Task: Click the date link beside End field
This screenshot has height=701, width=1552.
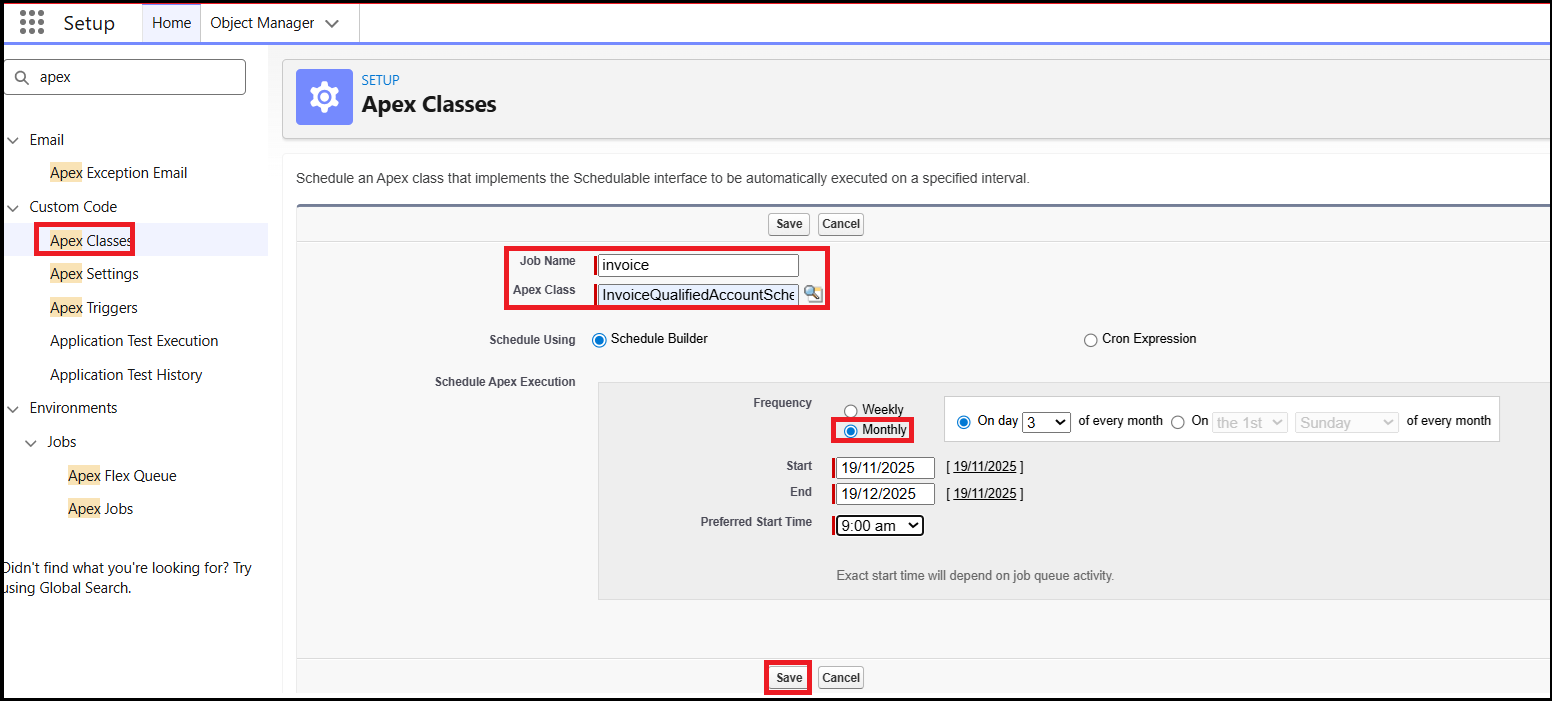Action: point(985,493)
